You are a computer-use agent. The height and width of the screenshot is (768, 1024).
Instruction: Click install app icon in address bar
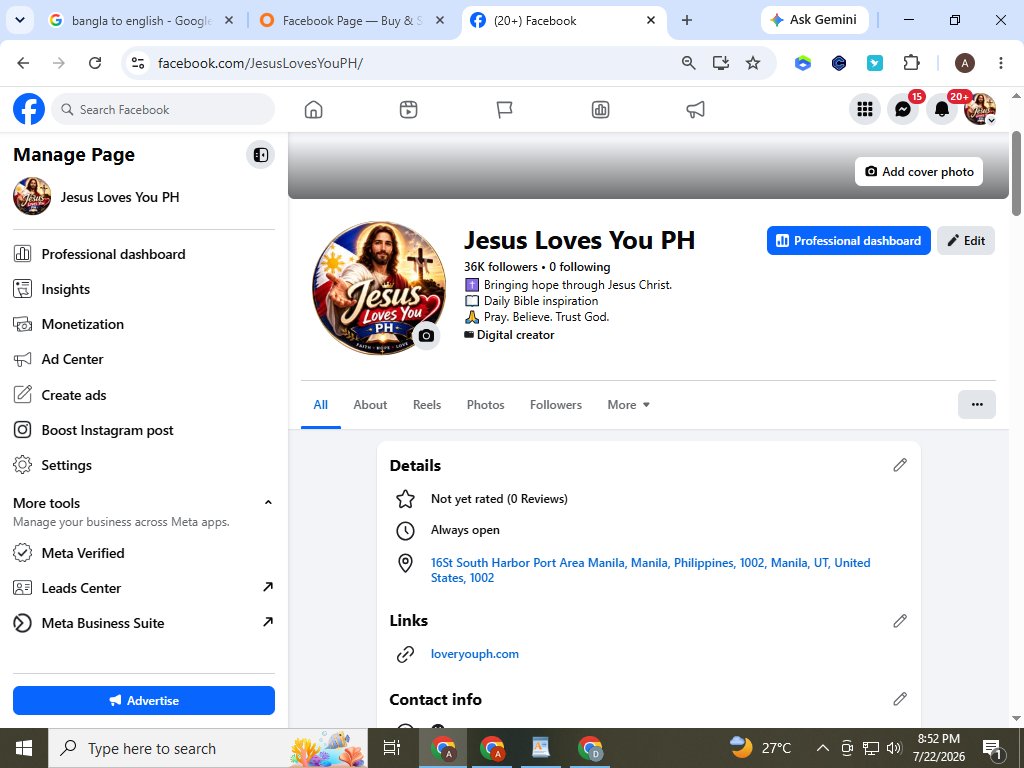(x=721, y=63)
